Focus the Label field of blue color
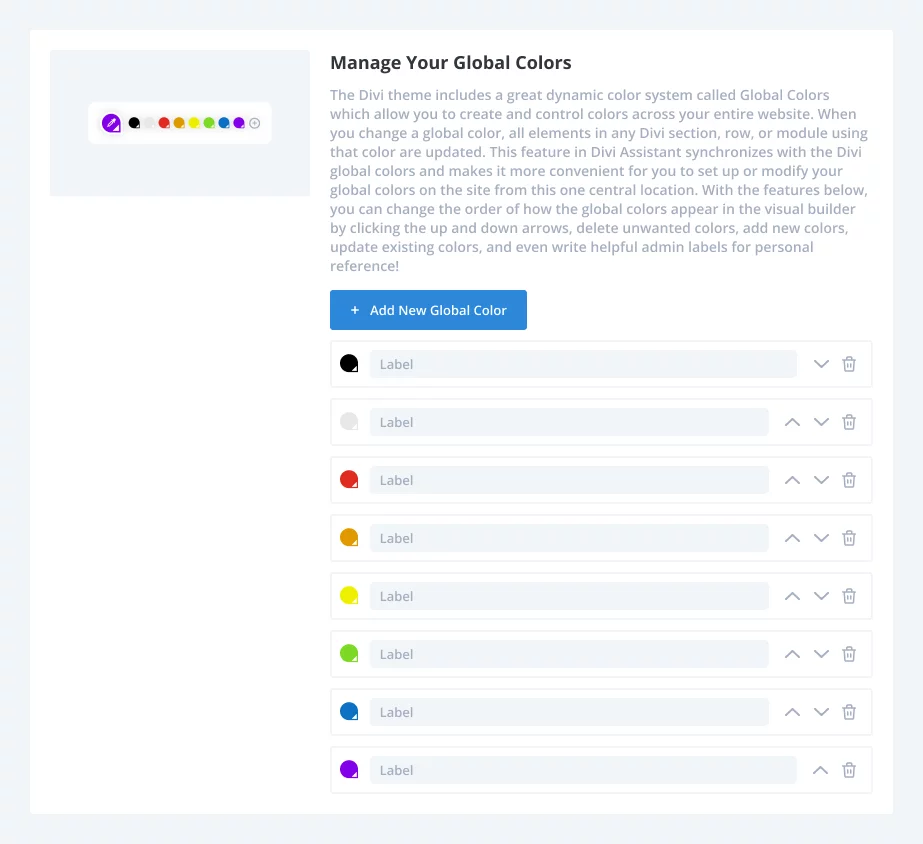This screenshot has width=923, height=844. click(569, 712)
